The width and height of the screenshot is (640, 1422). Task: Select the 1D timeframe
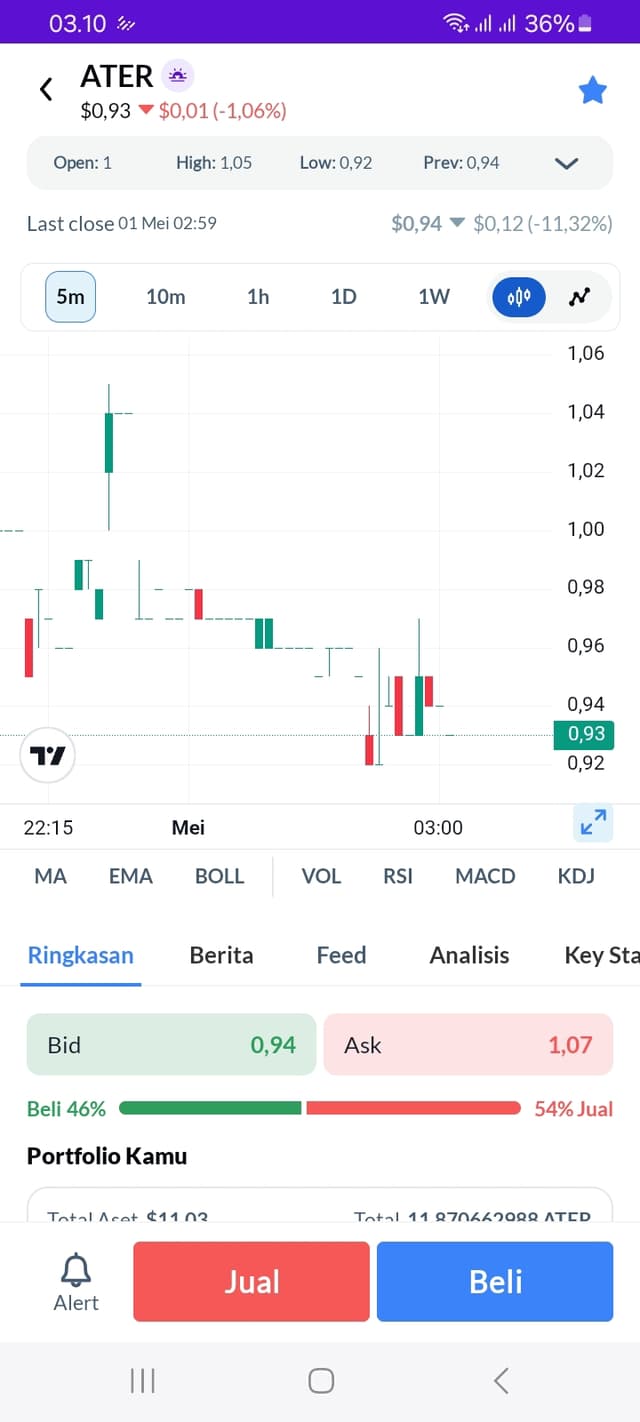pyautogui.click(x=344, y=297)
